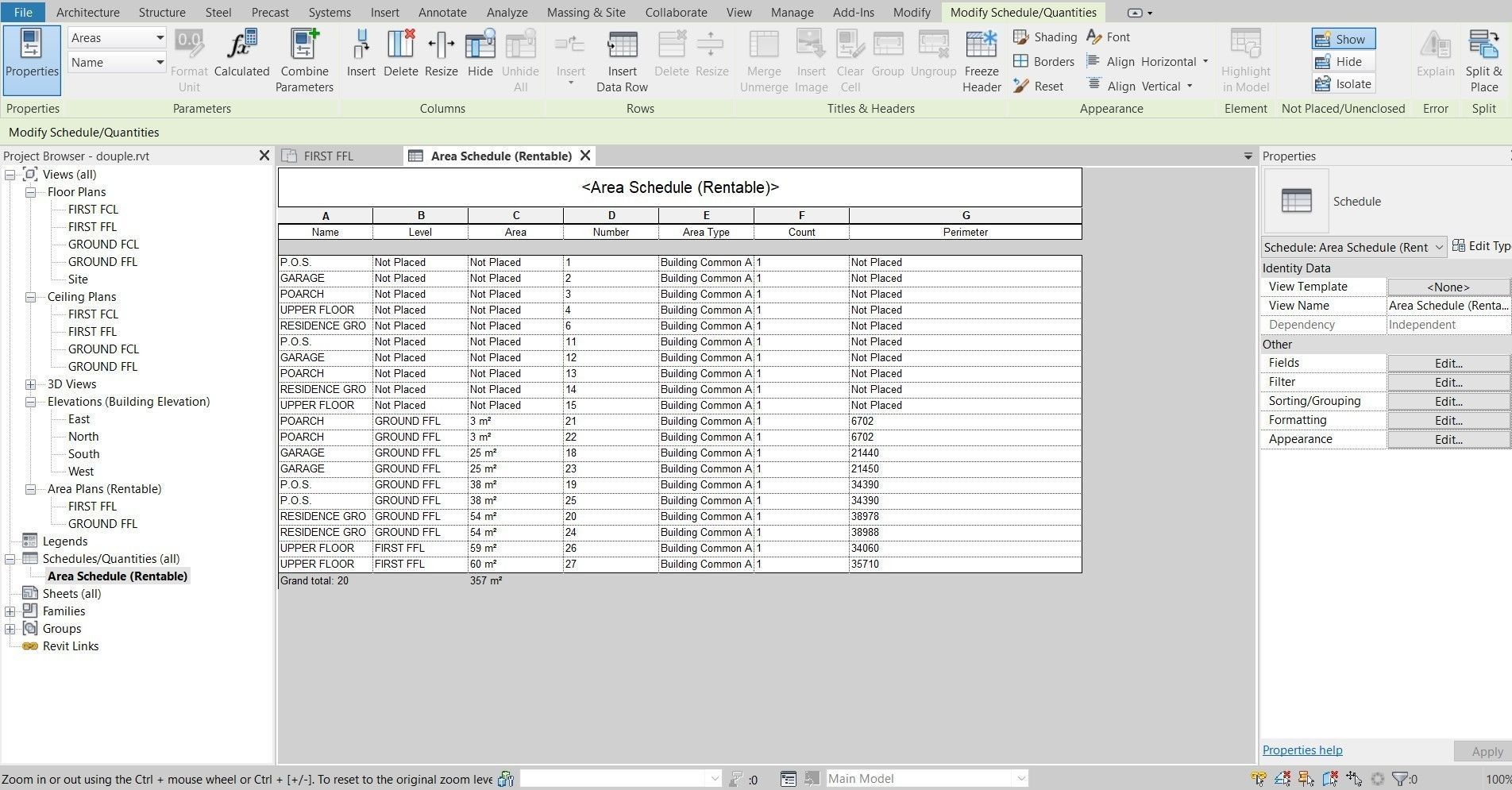
Task: Click the View Name input field
Action: pyautogui.click(x=1448, y=306)
